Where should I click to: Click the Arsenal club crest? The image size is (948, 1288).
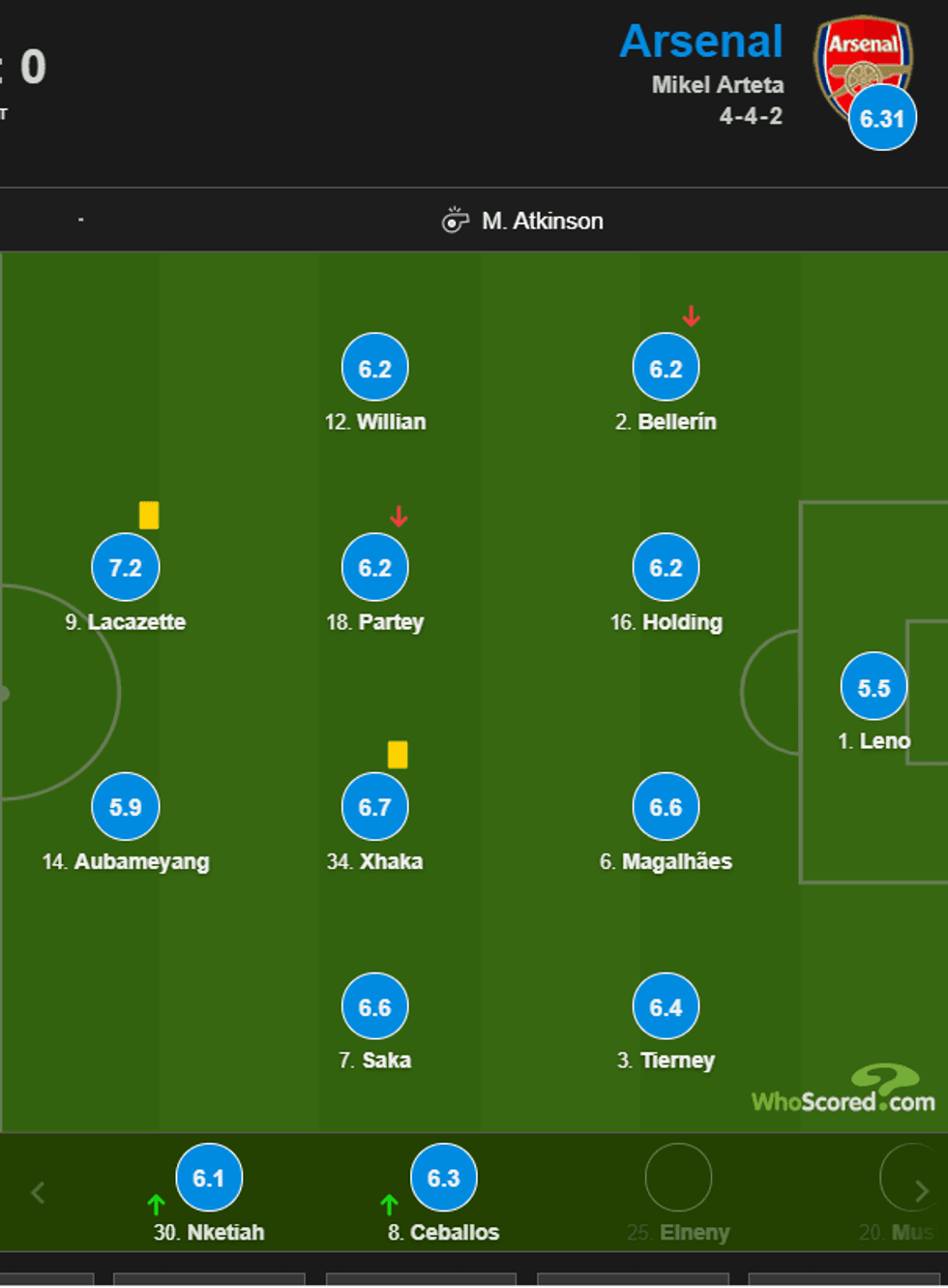(x=861, y=60)
